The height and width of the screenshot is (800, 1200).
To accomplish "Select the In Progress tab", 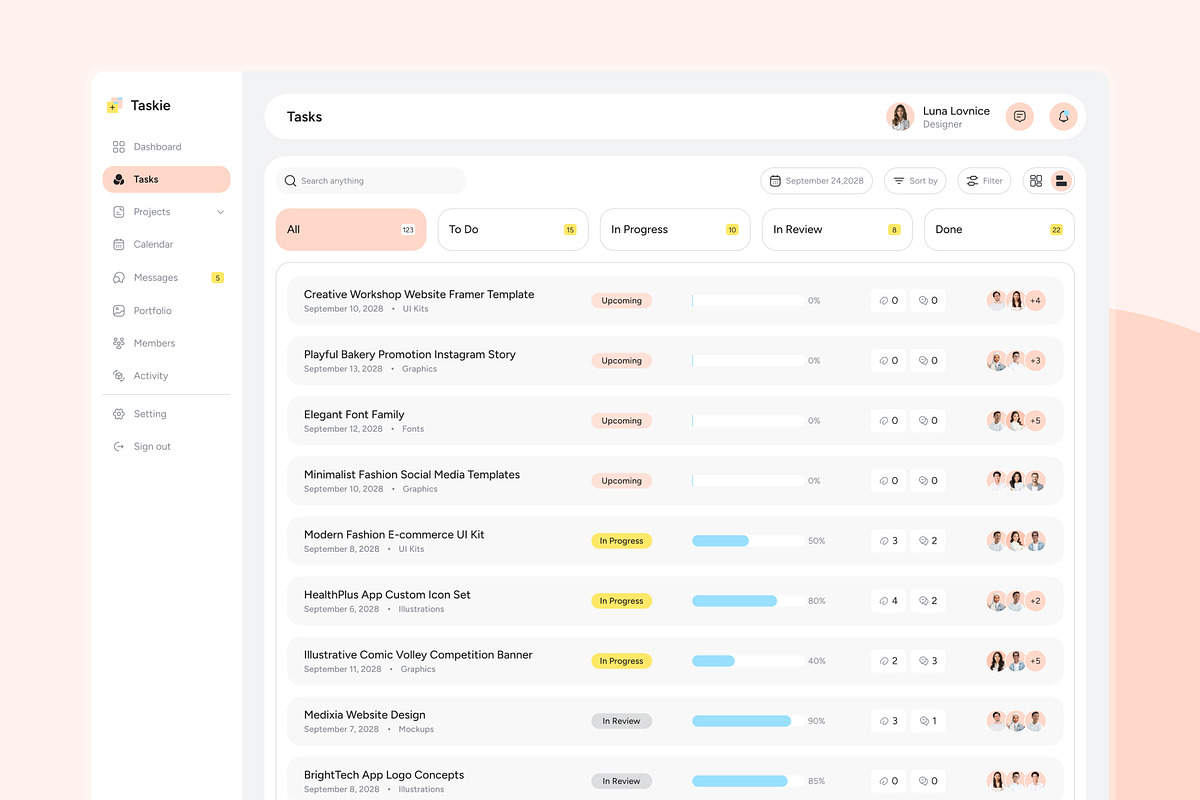I will pos(674,230).
